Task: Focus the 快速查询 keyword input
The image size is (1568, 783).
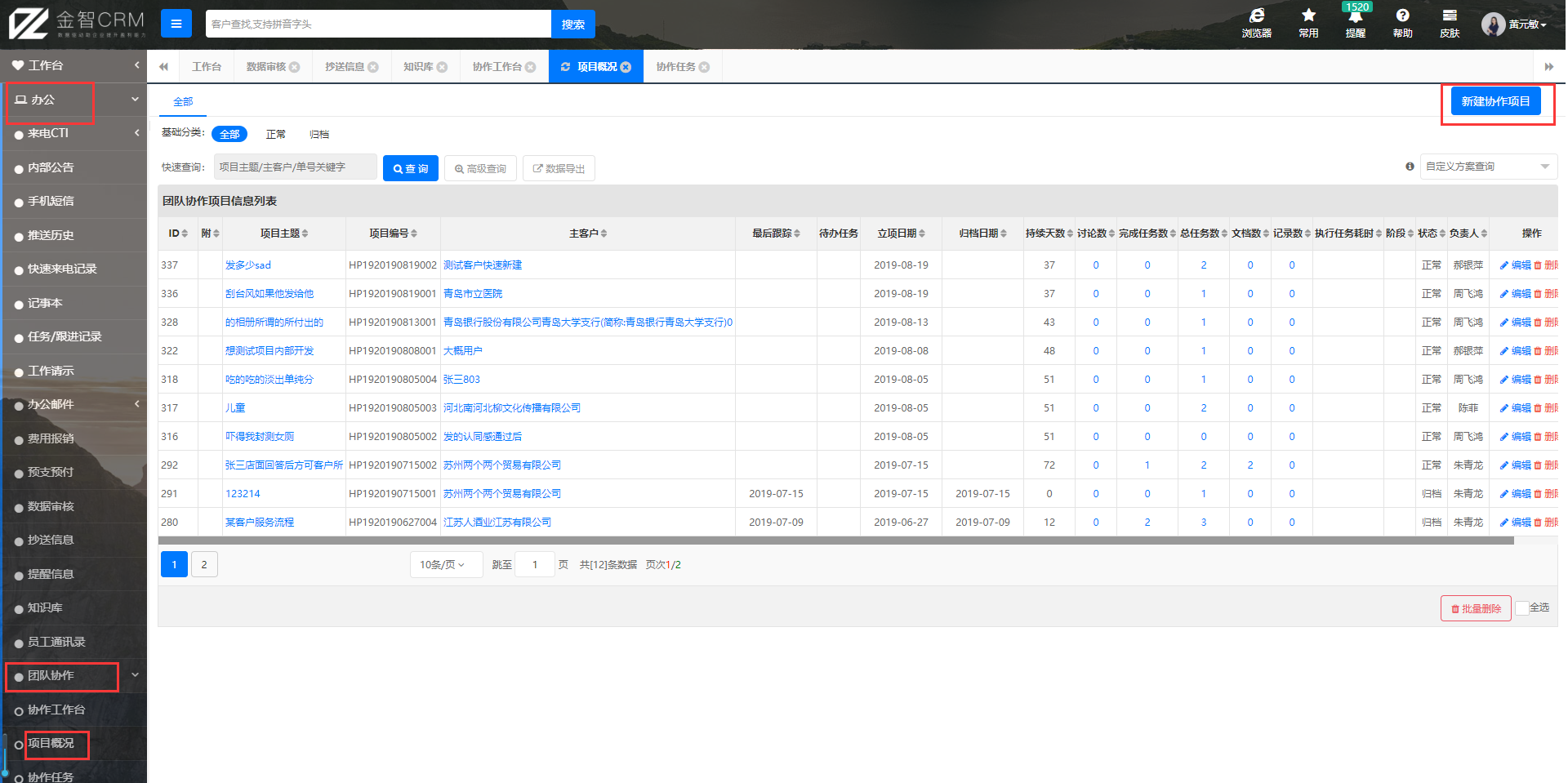Action: click(296, 167)
